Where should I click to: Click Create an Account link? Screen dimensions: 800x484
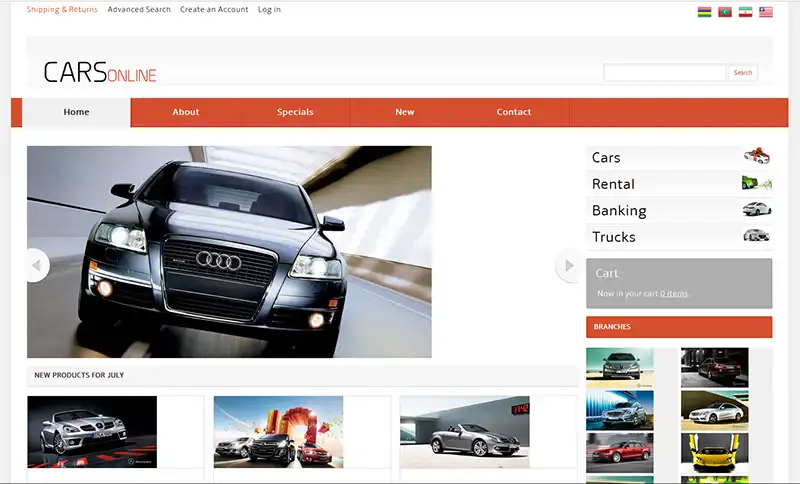point(214,10)
